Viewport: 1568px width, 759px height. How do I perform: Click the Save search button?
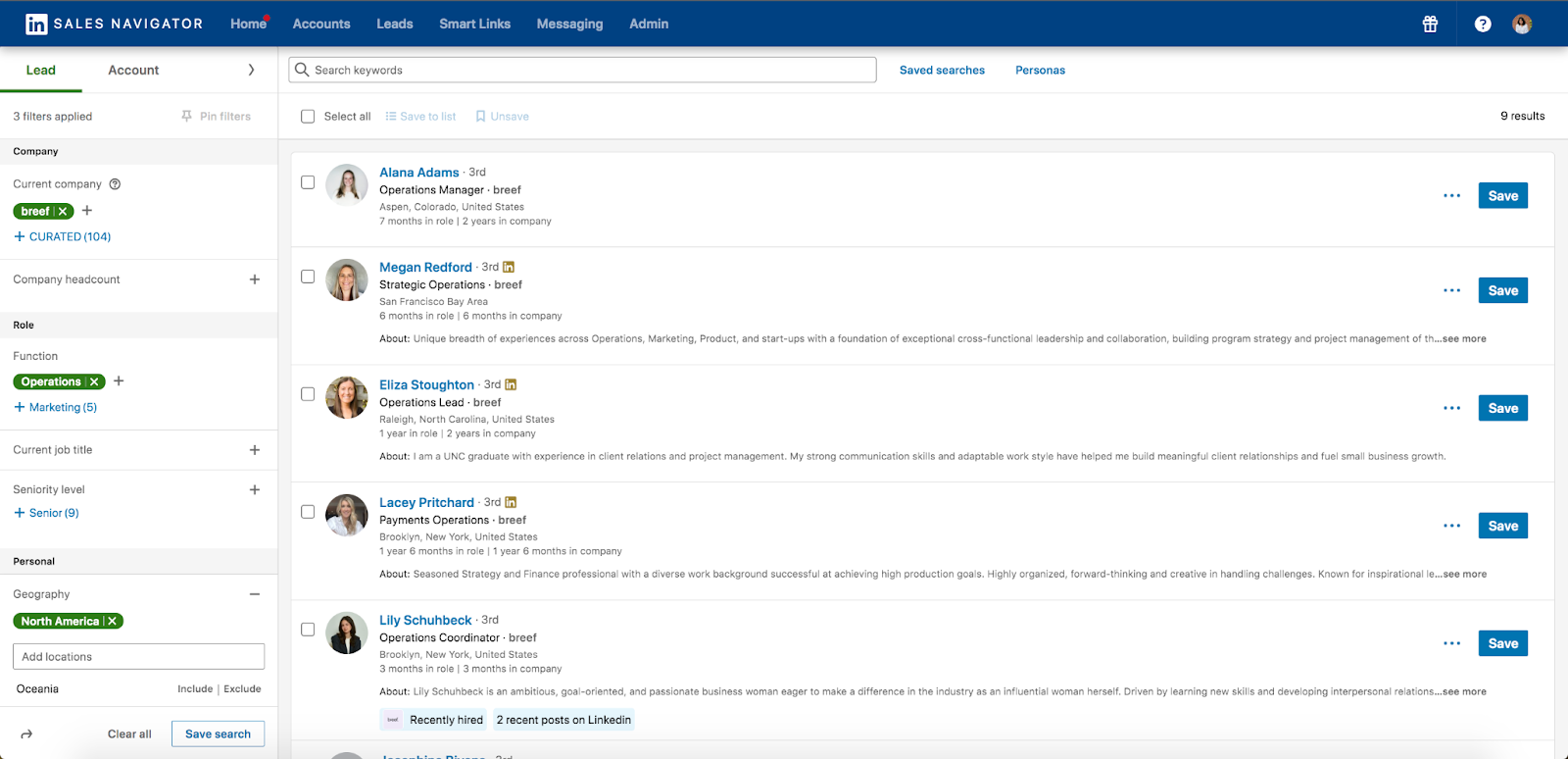(218, 734)
